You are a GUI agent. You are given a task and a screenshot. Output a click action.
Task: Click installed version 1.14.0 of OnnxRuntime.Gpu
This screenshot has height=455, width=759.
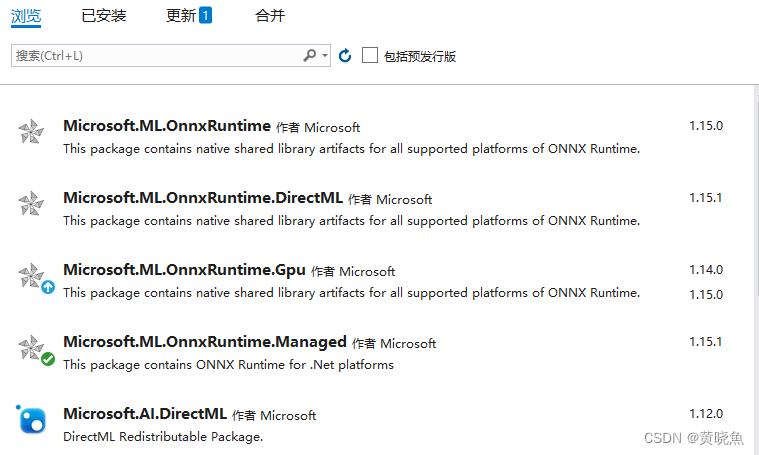pos(706,270)
